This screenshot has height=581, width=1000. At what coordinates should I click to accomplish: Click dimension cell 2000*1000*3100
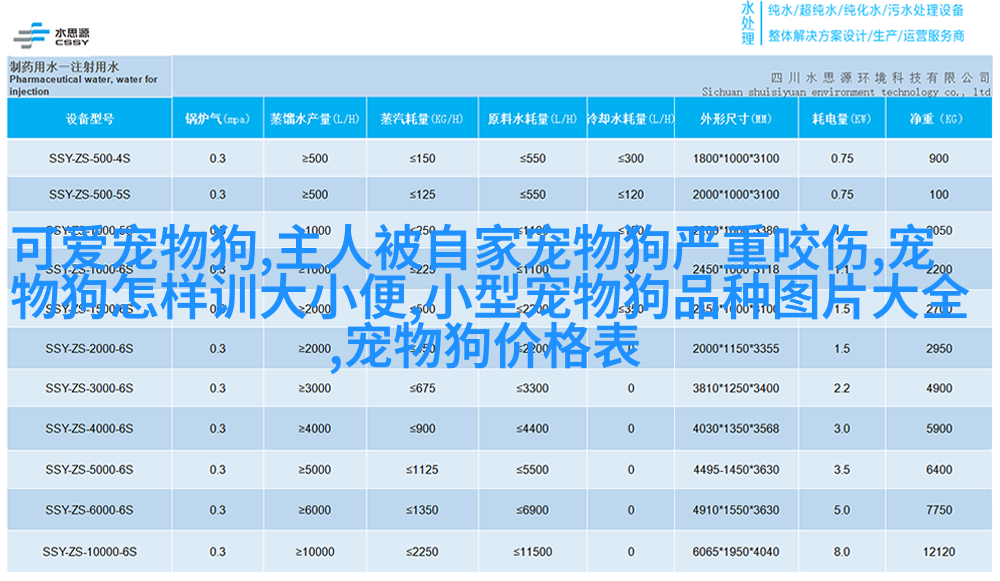[x=736, y=195]
